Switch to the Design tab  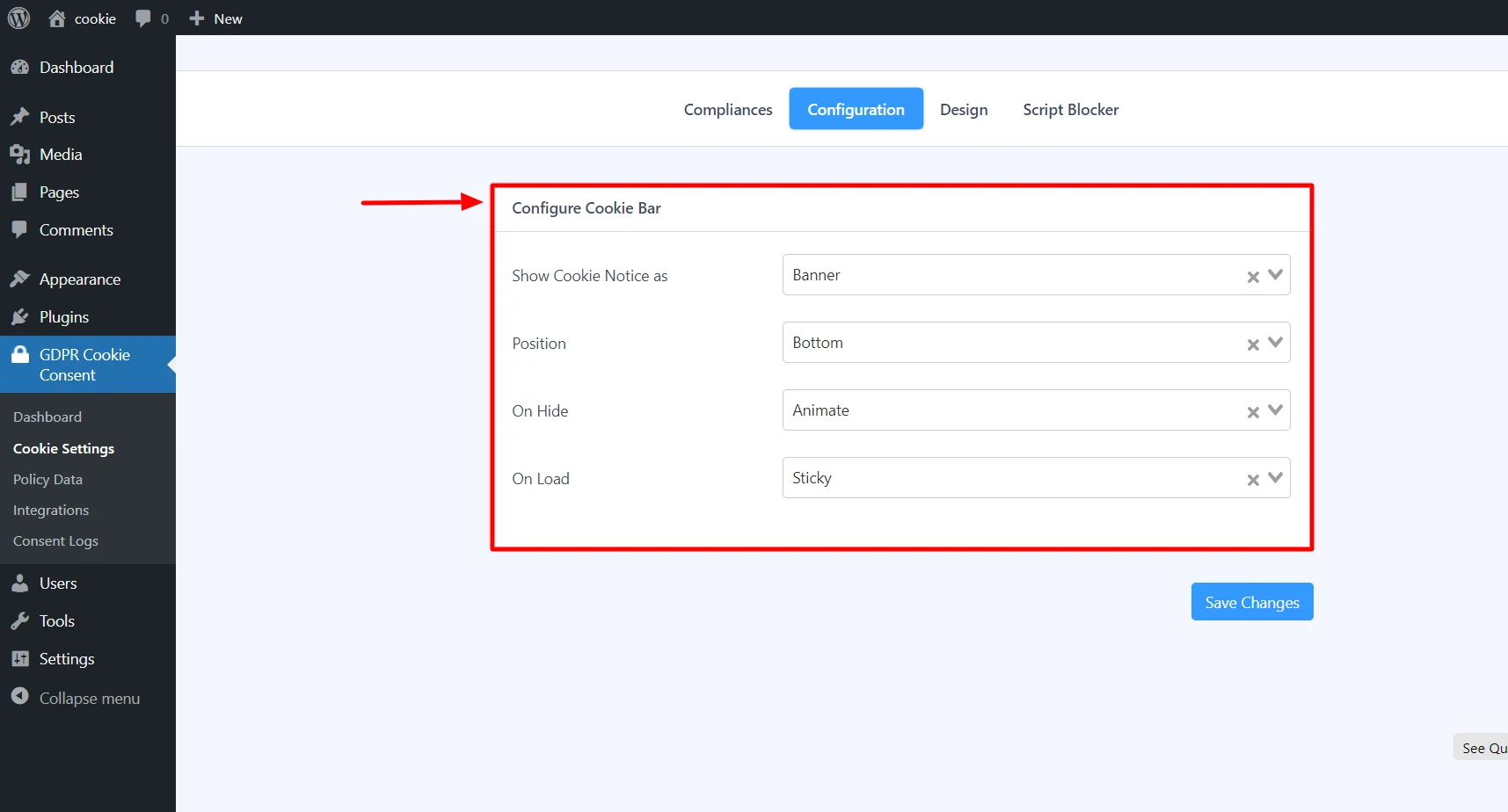(964, 109)
